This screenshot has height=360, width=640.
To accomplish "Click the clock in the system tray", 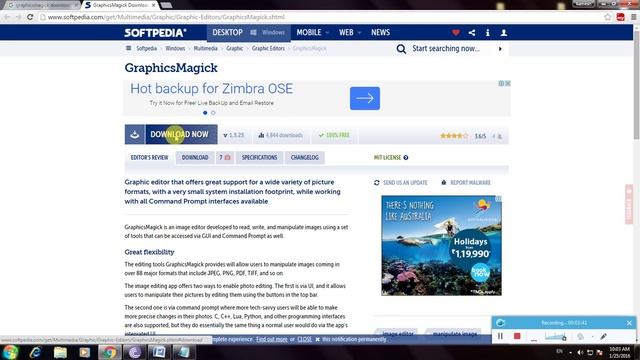I will click(x=620, y=352).
